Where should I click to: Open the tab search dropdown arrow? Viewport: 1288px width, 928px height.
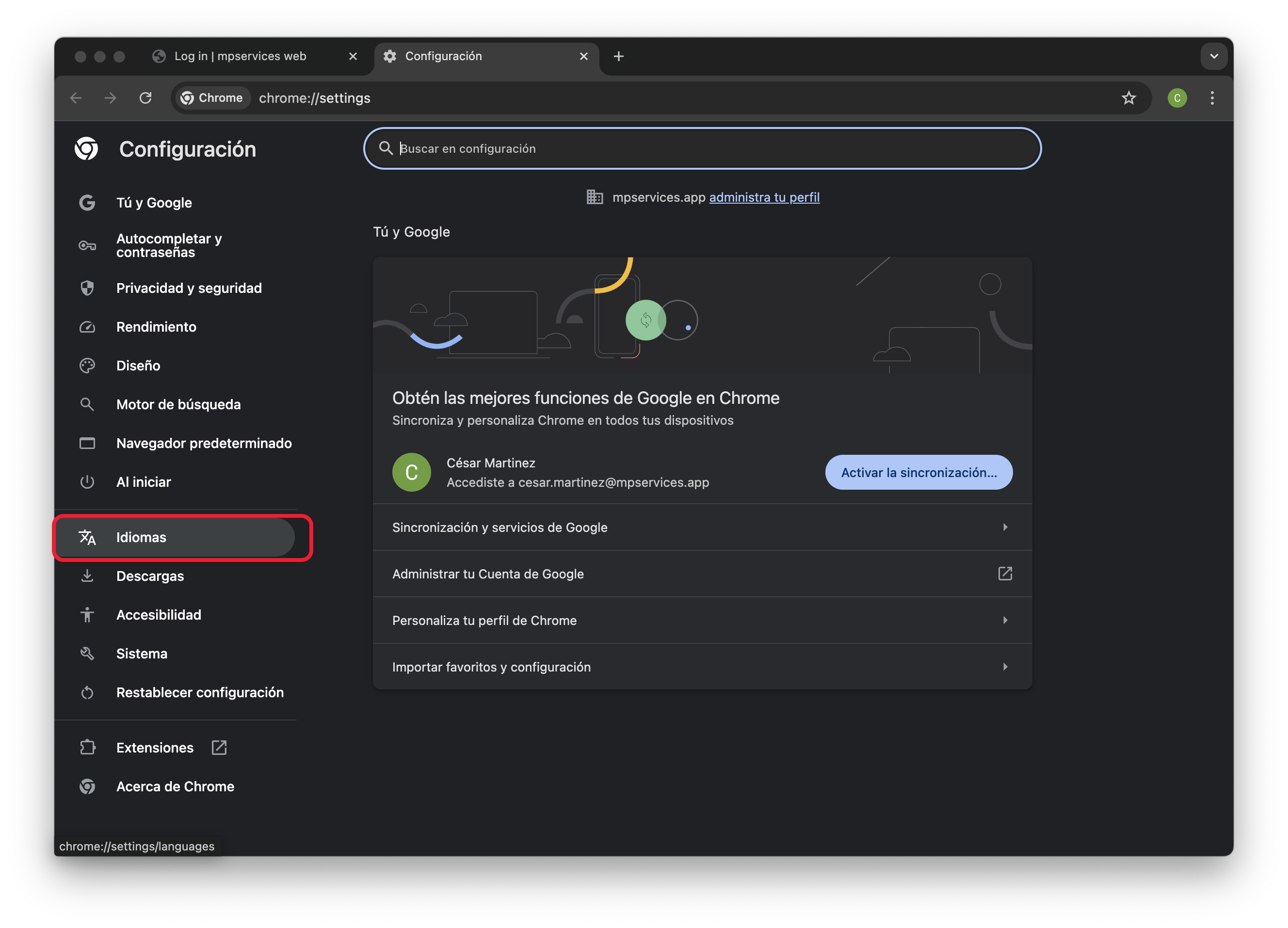point(1214,56)
